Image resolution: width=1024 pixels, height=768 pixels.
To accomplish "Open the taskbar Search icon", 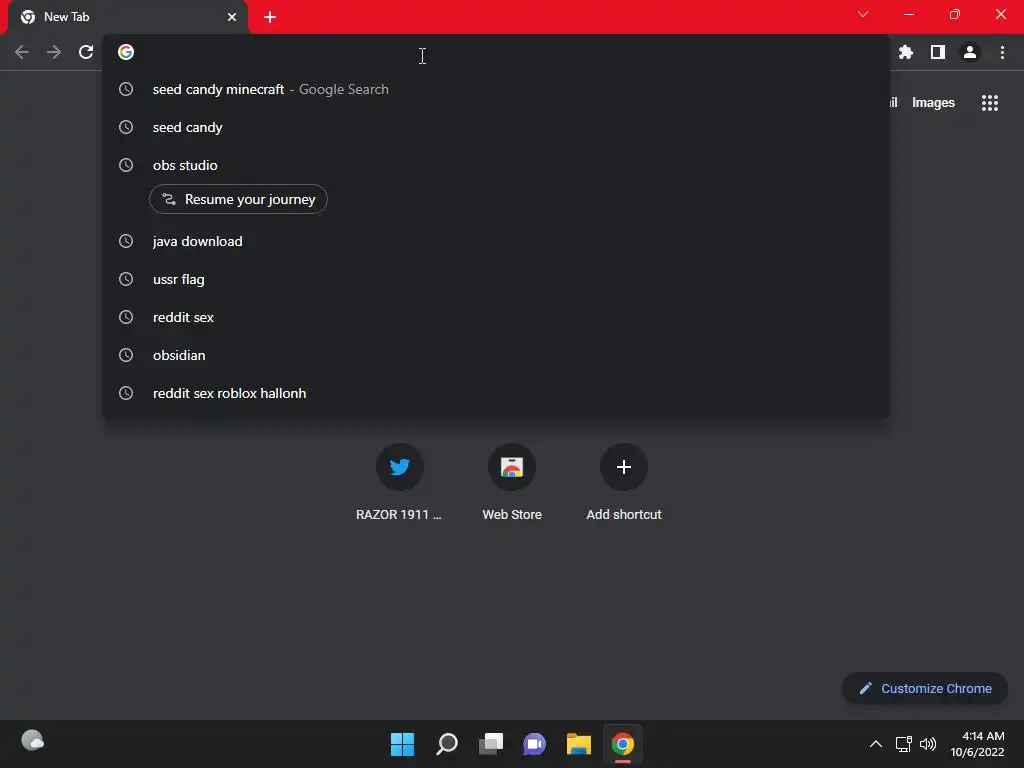I will (447, 744).
